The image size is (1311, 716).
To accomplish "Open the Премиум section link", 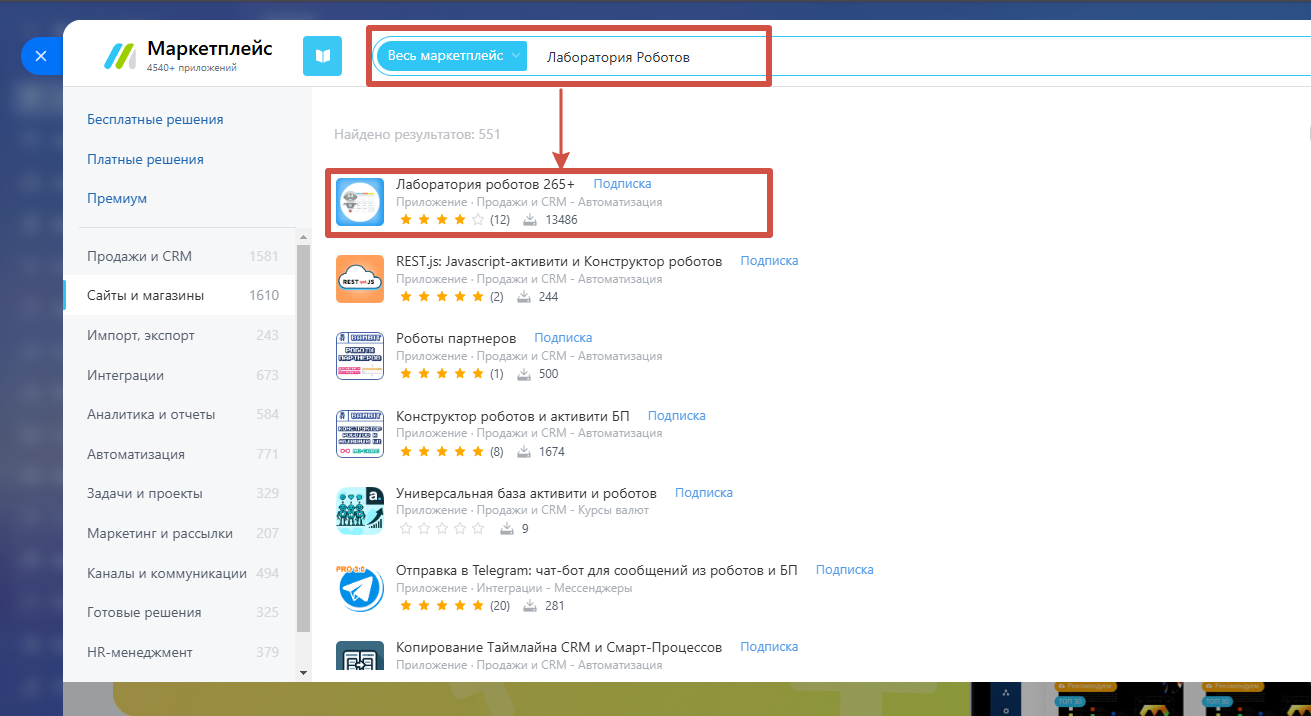I will pos(117,198).
